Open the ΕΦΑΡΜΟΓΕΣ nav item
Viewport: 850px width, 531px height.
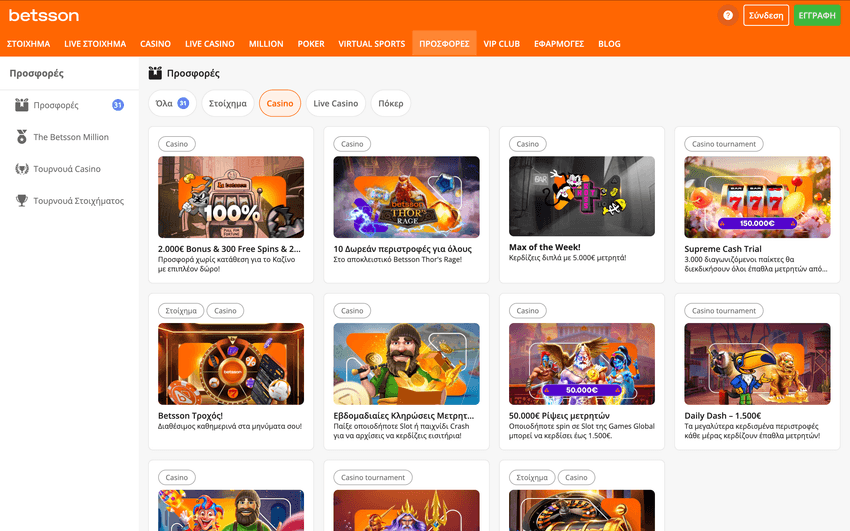[x=559, y=44]
